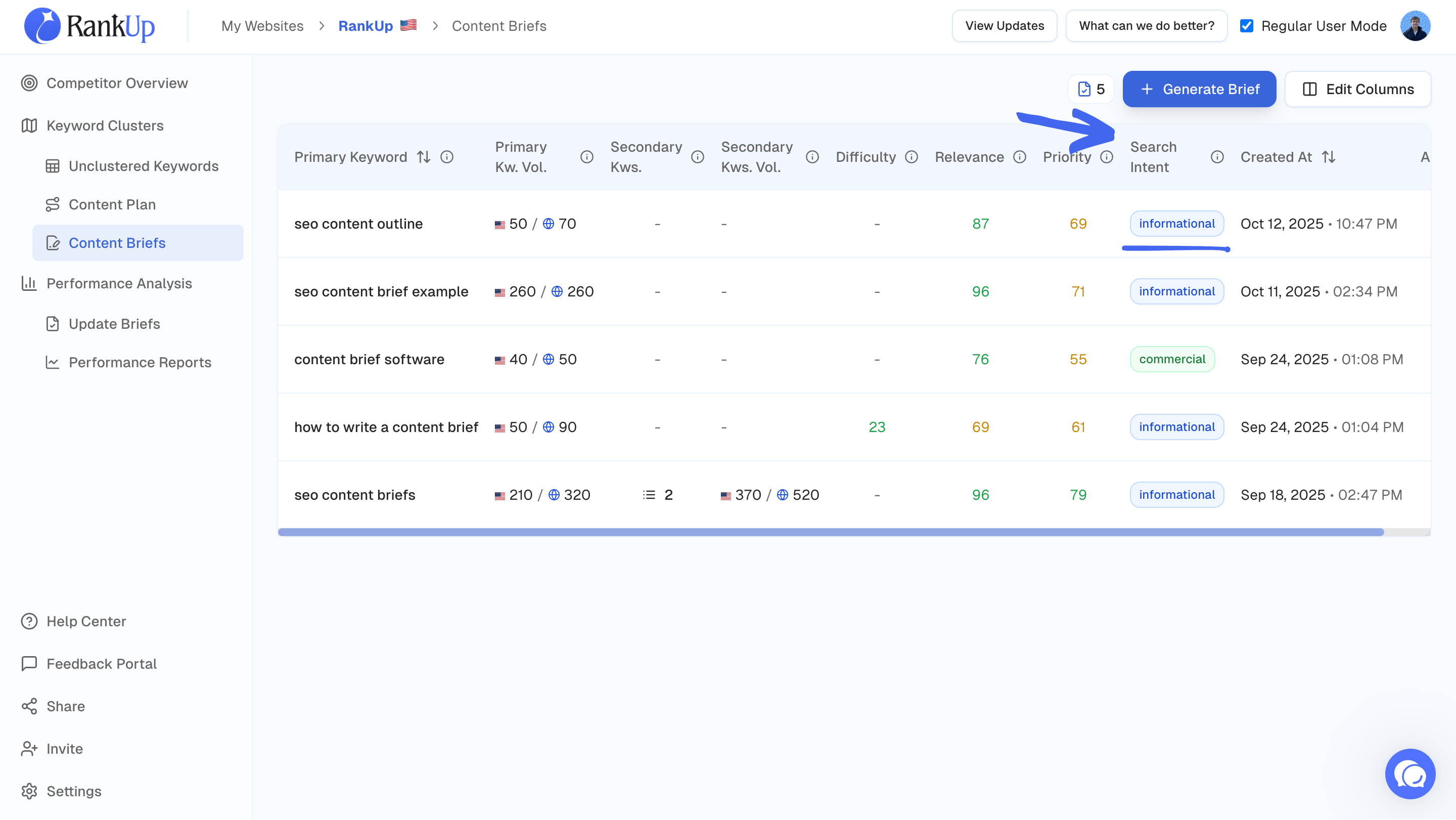Open Content Plan in sidebar
This screenshot has width=1456, height=820.
point(112,205)
